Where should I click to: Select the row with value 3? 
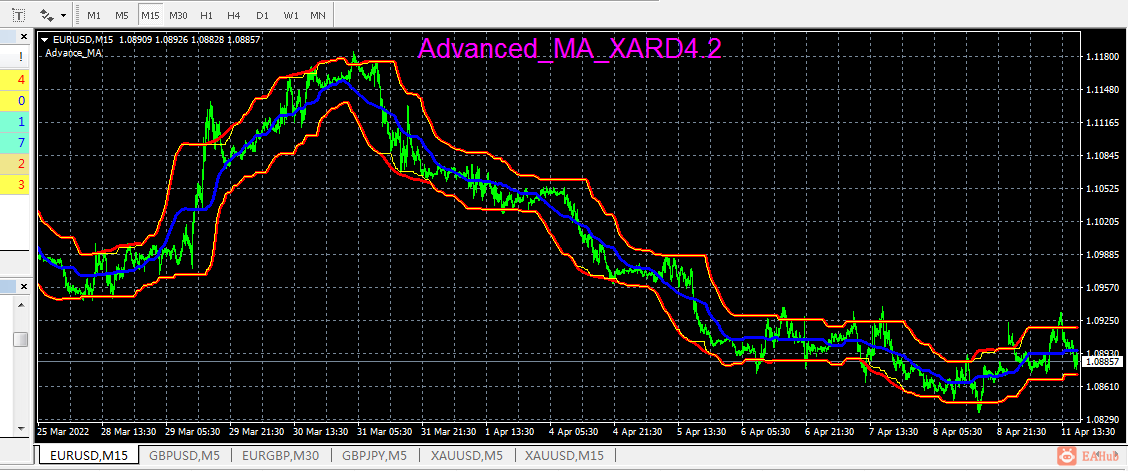(14, 185)
